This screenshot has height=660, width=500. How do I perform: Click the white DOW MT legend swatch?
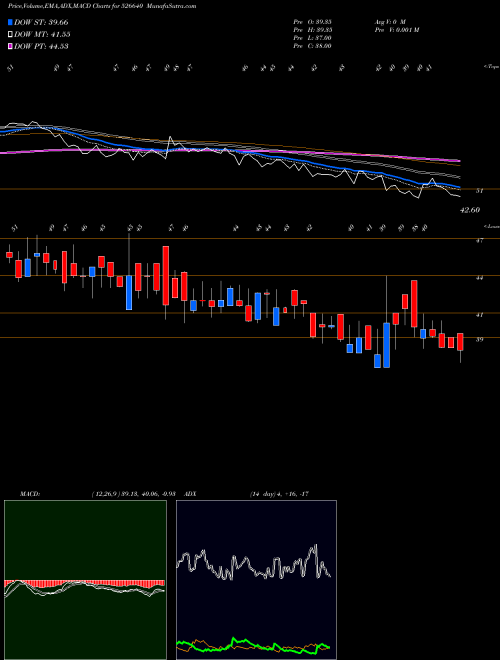(x=10, y=35)
